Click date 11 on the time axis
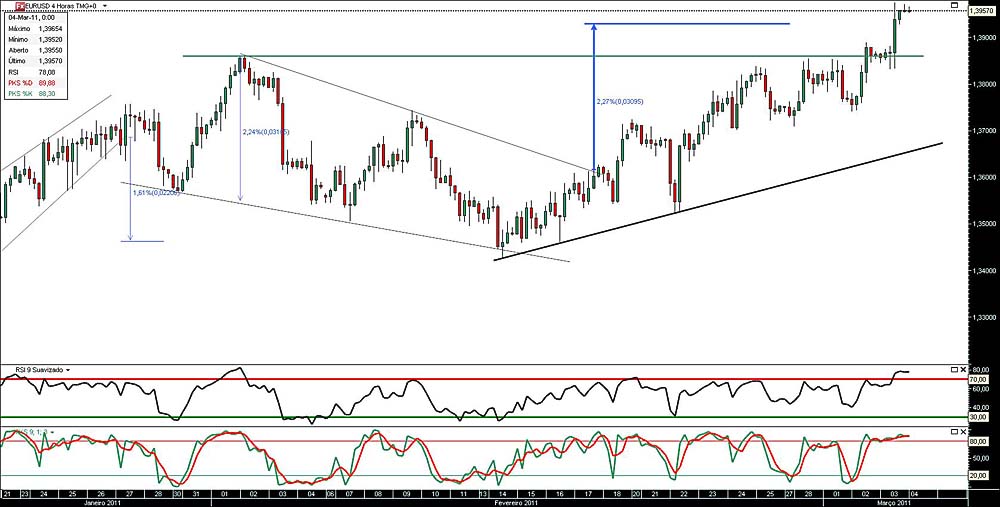Image resolution: width=1000 pixels, height=507 pixels. 464,494
